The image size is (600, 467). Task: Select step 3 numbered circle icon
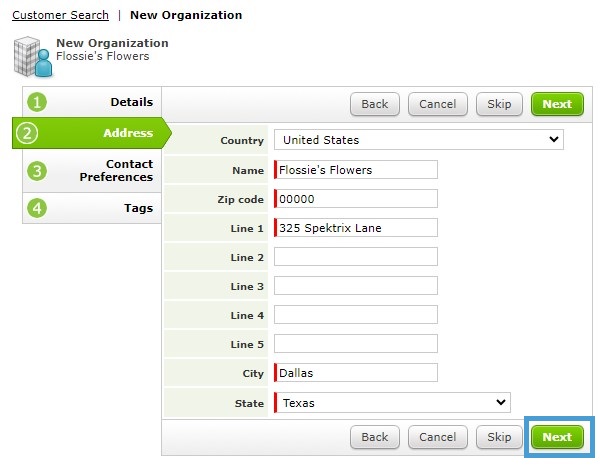[37, 171]
